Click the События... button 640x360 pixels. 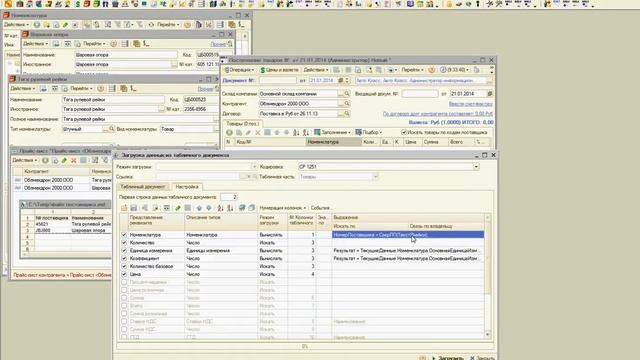[x=321, y=208]
